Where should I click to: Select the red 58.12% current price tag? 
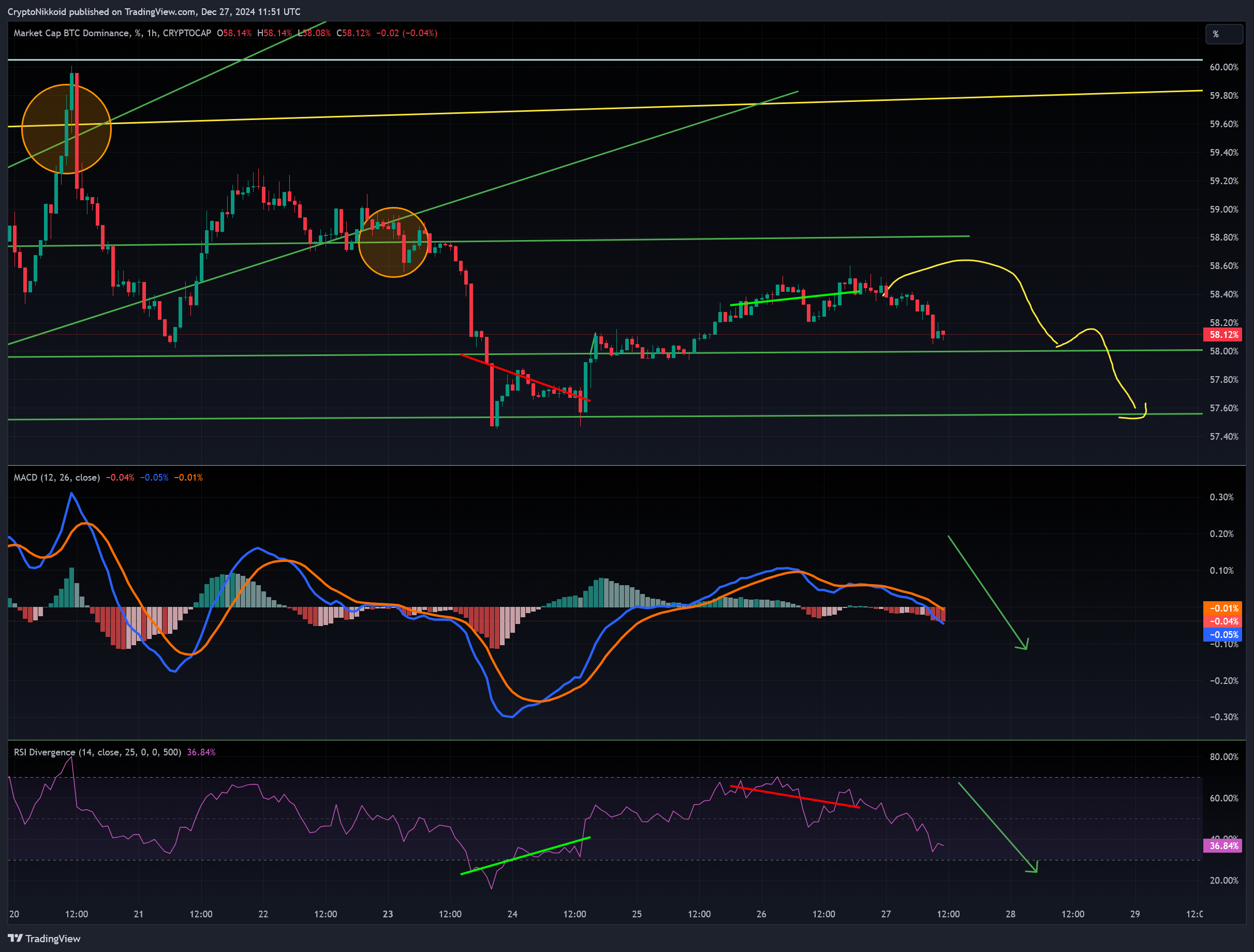coord(1222,335)
